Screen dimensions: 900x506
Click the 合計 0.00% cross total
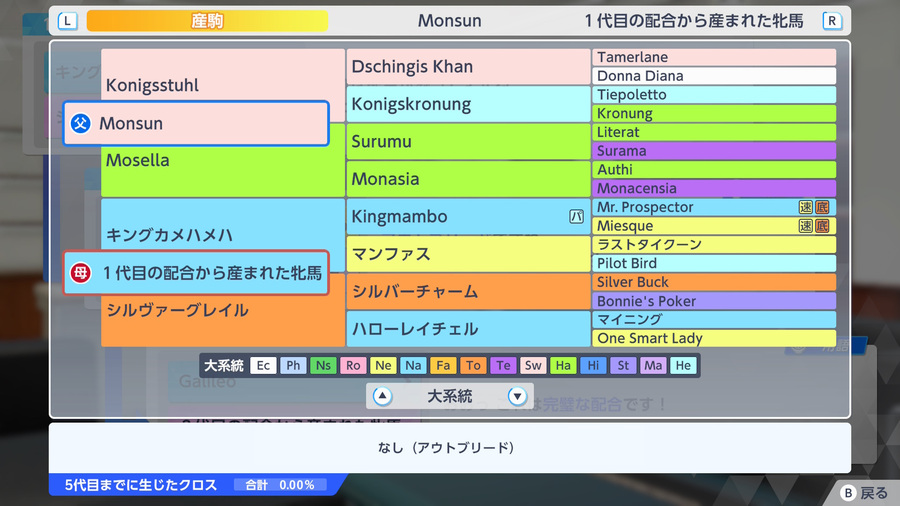click(x=280, y=485)
